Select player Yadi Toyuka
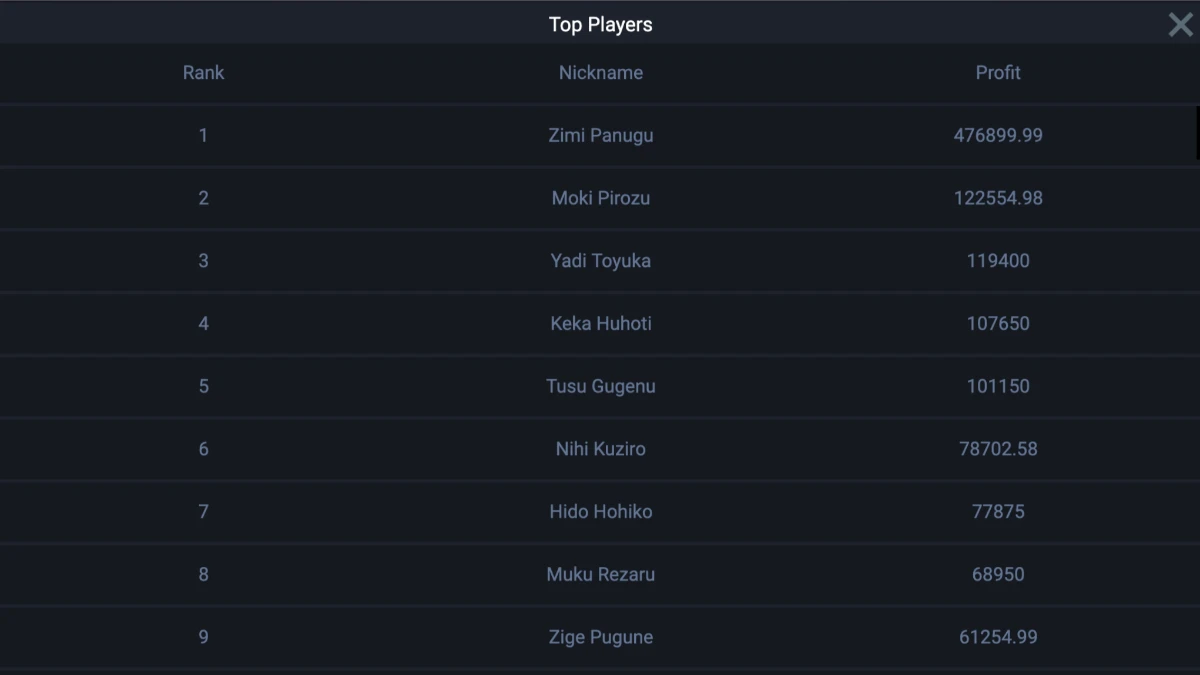1200x675 pixels. point(600,261)
